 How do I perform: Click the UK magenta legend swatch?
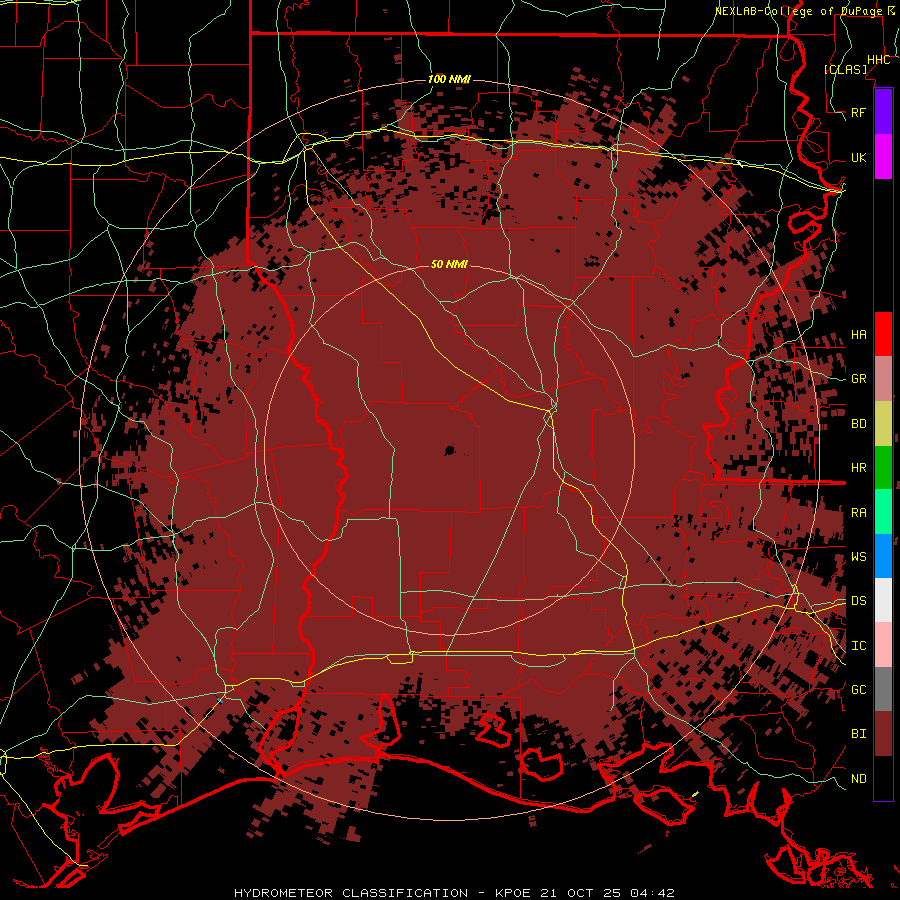coord(883,157)
